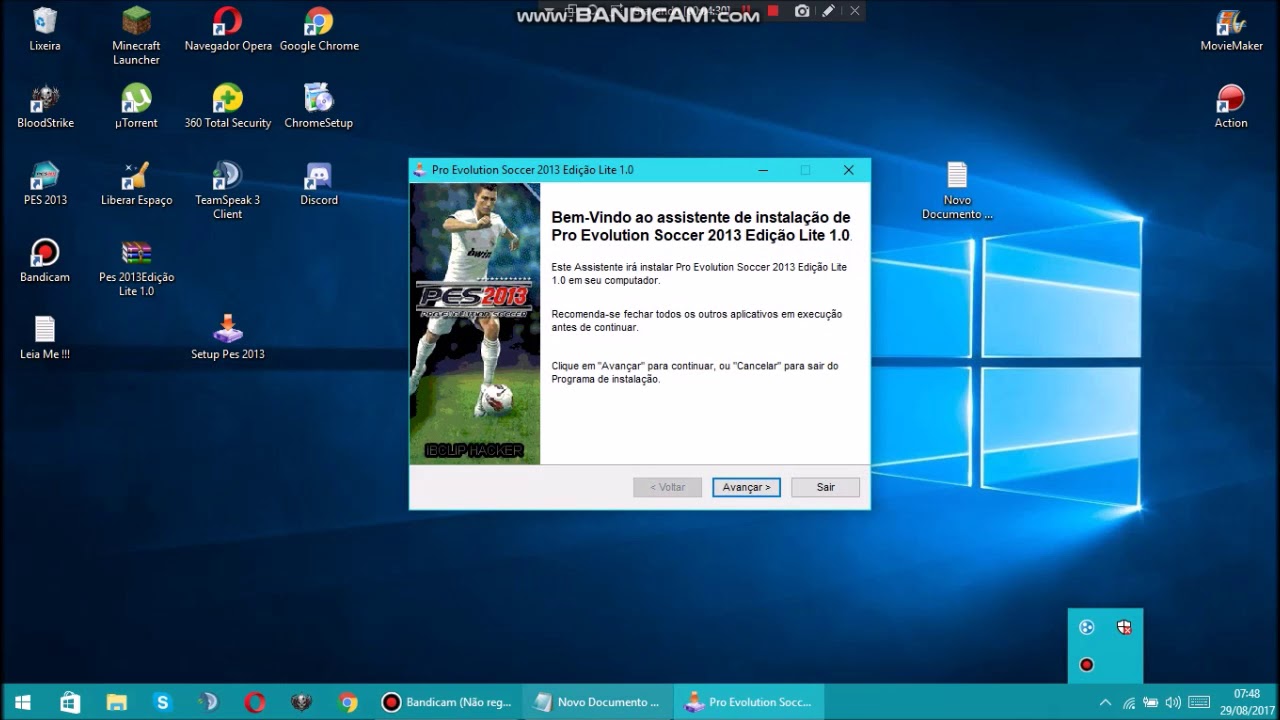1280x720 pixels.
Task: Click the shield security icon in tray overflow
Action: (1124, 628)
